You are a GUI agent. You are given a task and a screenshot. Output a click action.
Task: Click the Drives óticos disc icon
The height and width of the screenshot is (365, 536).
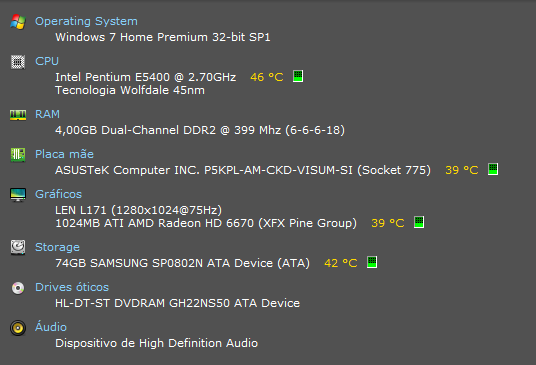tap(18, 288)
